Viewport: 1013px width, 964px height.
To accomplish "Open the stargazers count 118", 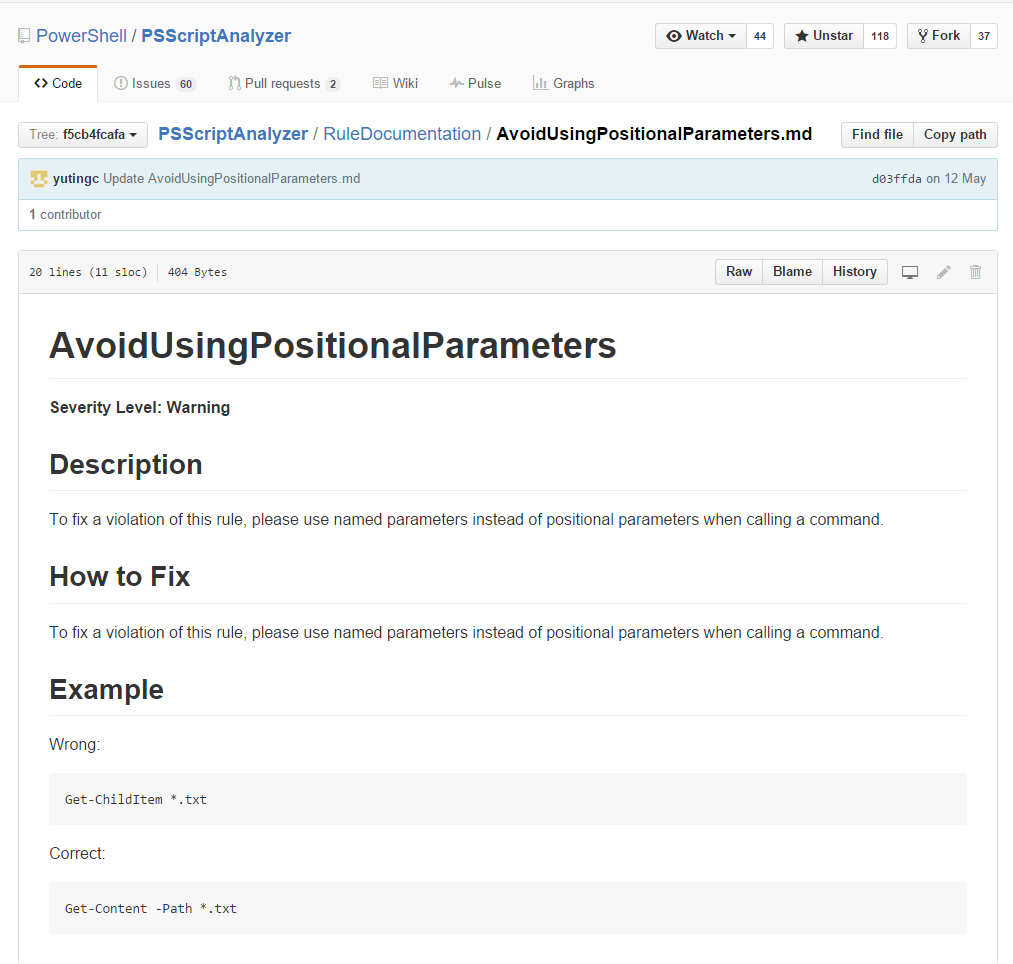I will (x=880, y=36).
